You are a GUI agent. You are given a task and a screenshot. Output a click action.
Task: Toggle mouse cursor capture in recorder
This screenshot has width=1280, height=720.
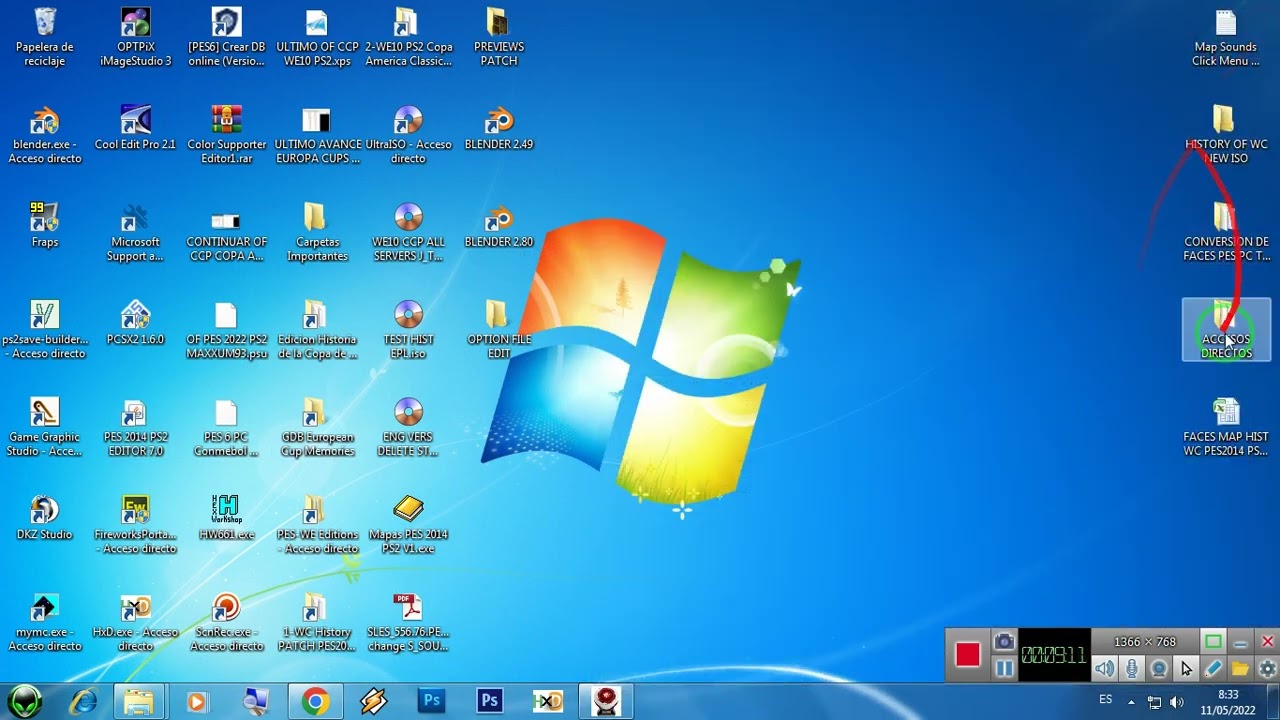pyautogui.click(x=1186, y=669)
